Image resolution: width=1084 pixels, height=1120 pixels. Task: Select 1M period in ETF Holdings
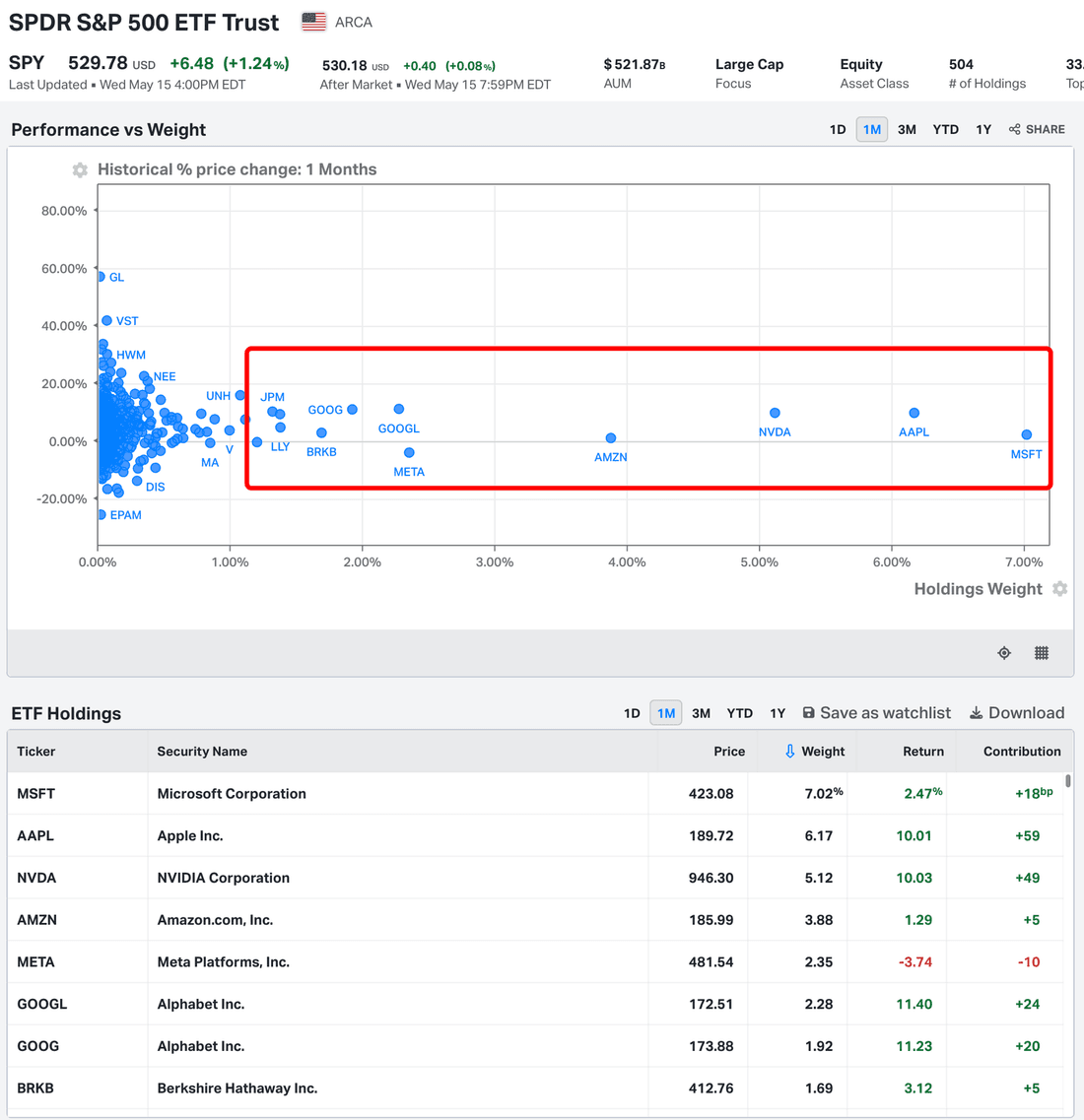(x=666, y=713)
